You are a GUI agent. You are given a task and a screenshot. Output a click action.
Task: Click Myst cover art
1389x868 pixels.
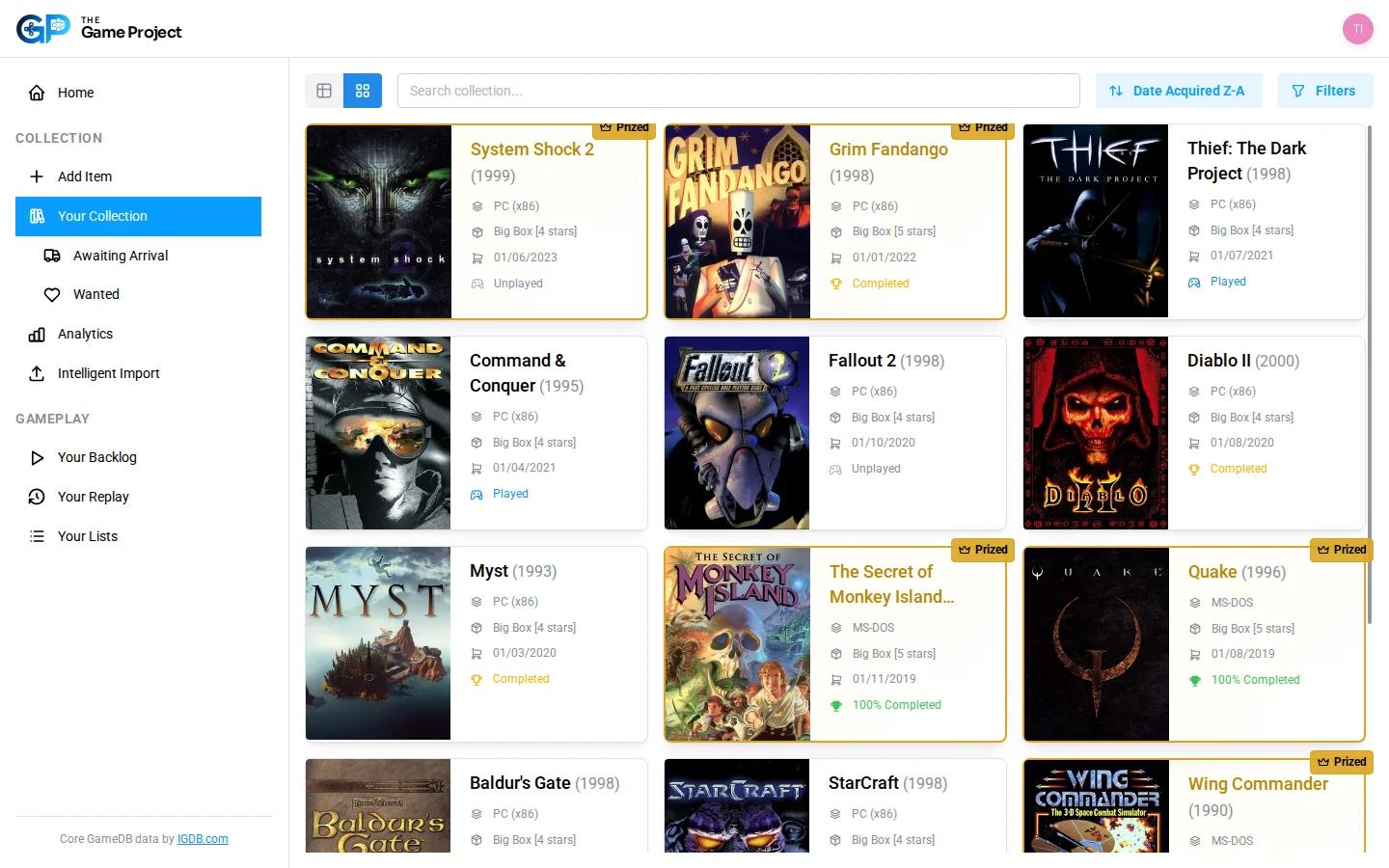(378, 643)
